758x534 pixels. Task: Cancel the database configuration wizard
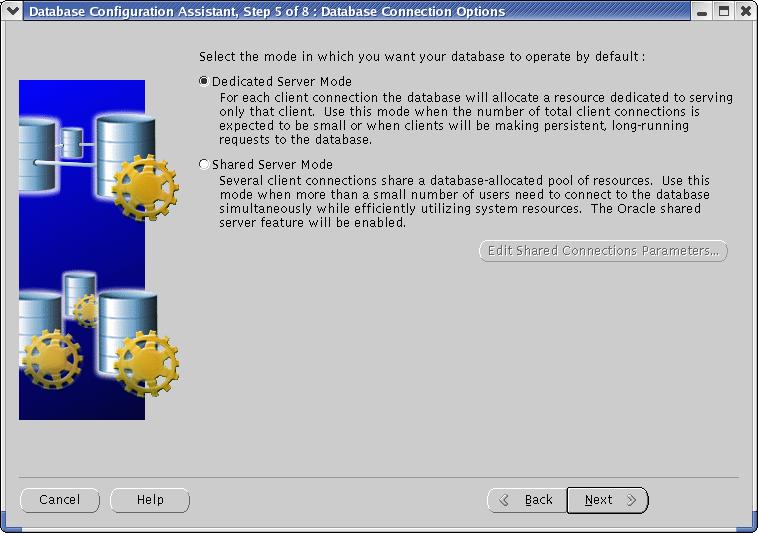[x=60, y=500]
